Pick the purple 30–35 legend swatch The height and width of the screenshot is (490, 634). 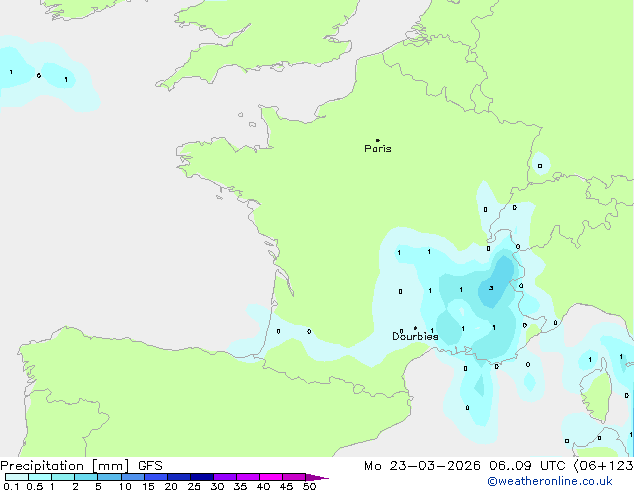click(x=225, y=477)
